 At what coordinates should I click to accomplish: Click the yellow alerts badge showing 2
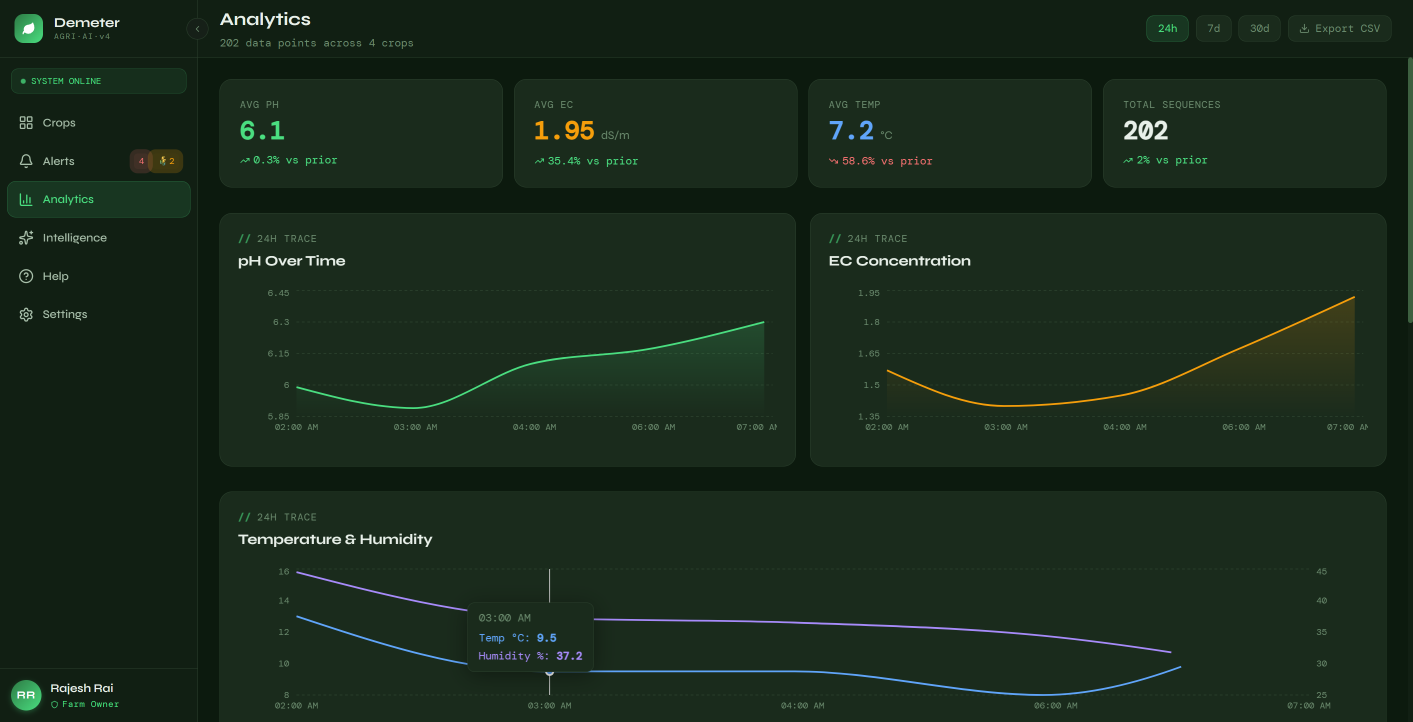(x=167, y=161)
